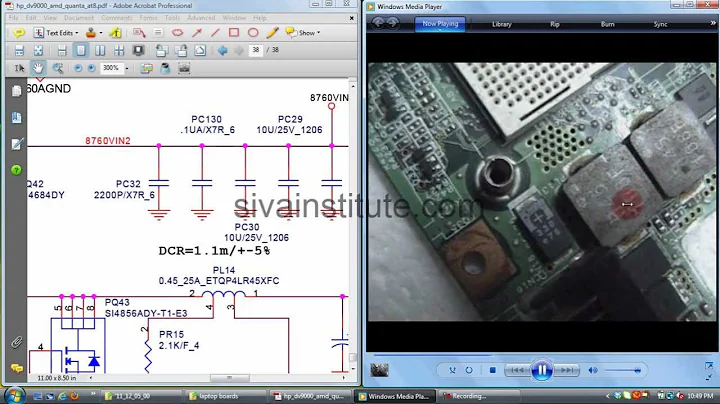Screen dimensions: 720x404
Task: Open the How To help panel
Action: click(17, 170)
